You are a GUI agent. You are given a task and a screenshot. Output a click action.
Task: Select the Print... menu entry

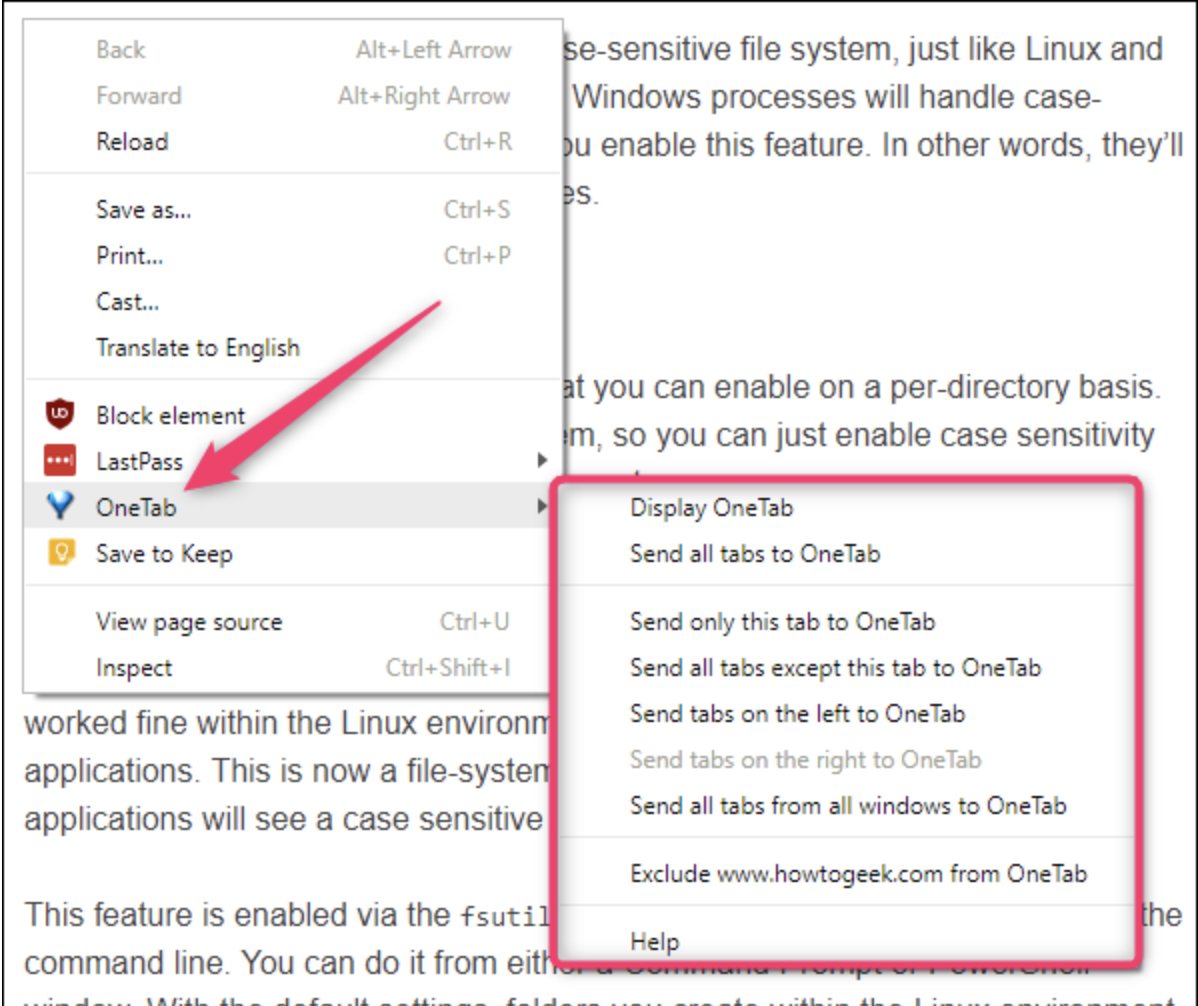point(293,255)
